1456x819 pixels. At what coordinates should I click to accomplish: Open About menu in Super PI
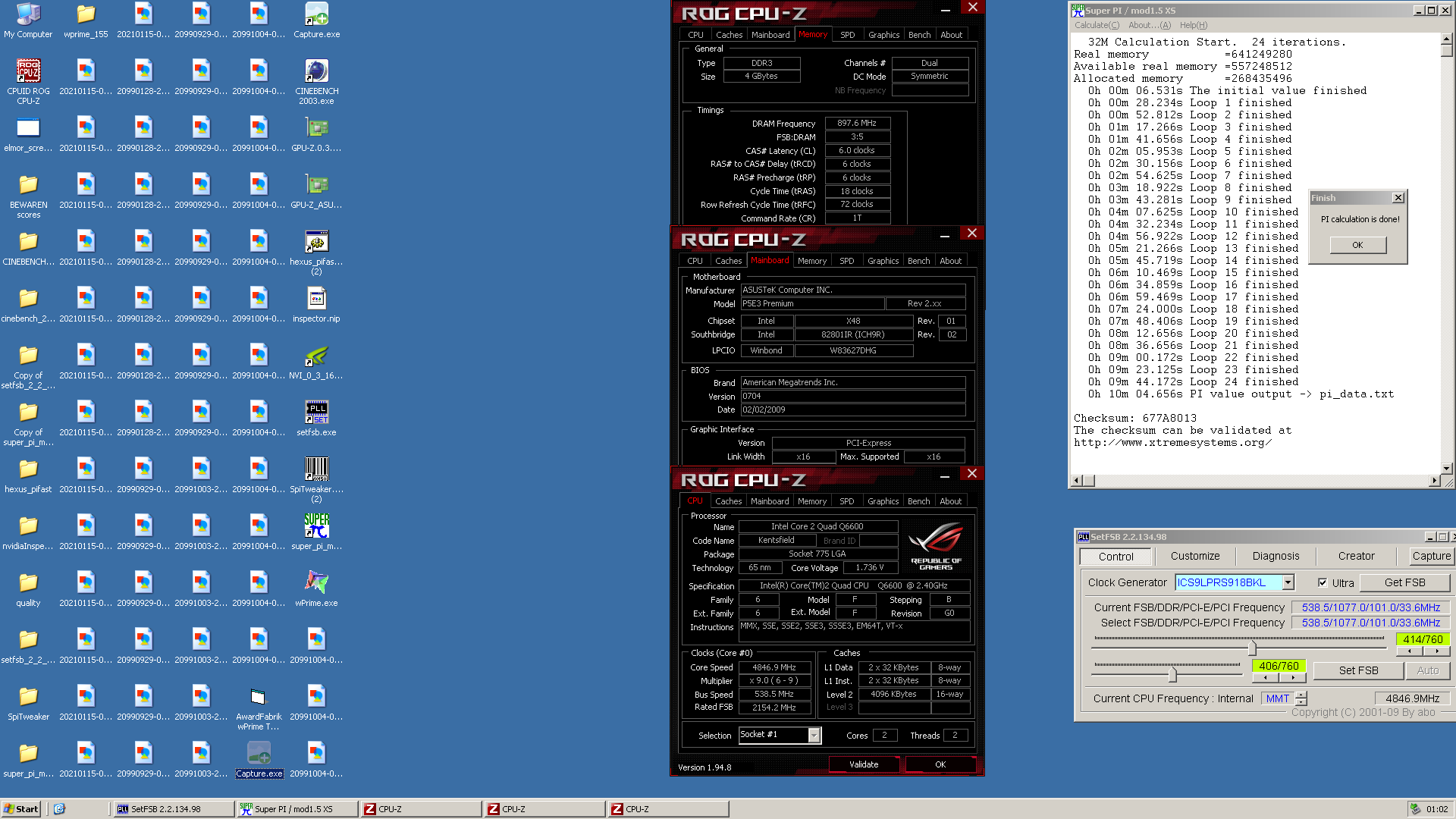coord(1150,25)
